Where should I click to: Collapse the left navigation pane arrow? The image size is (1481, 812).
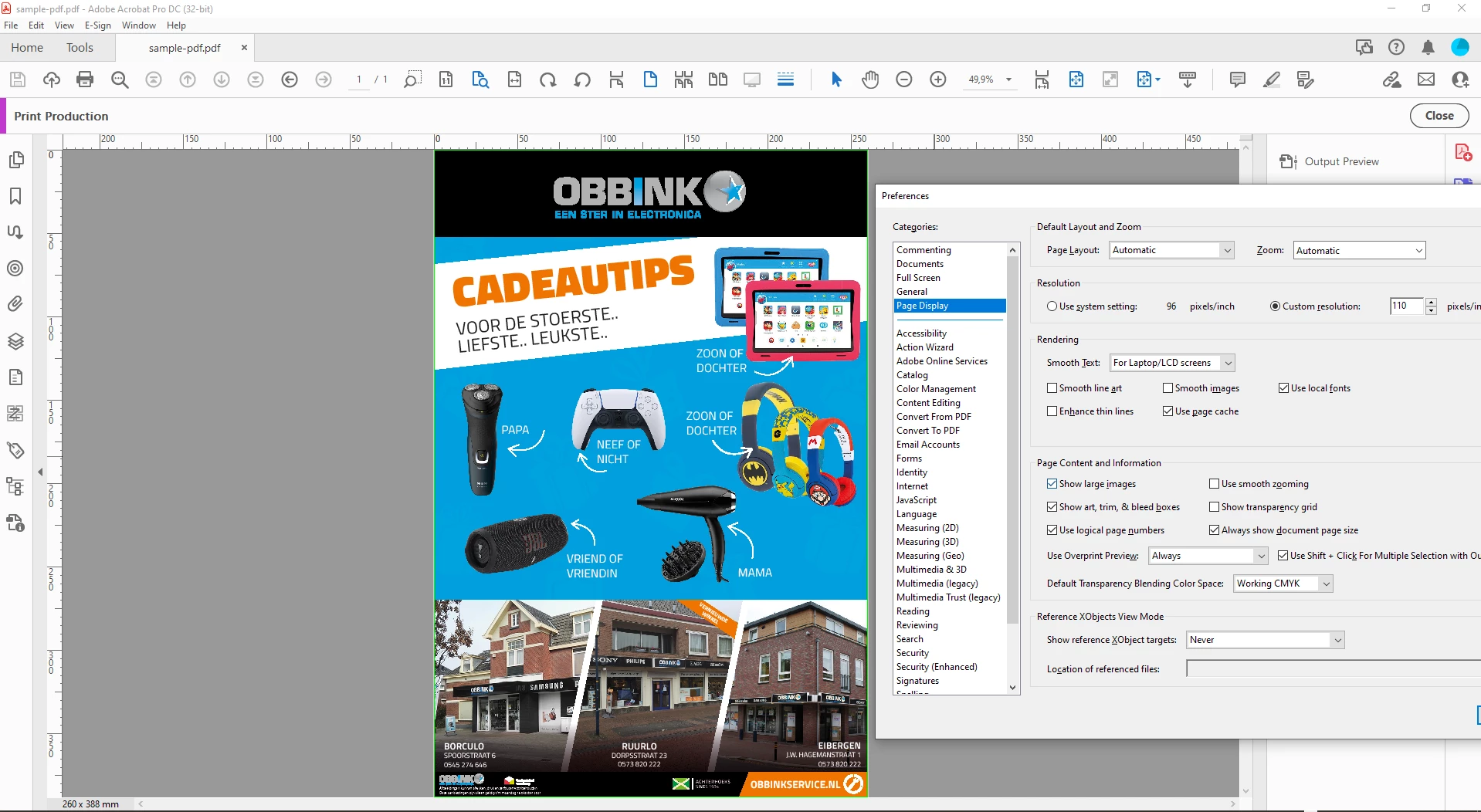click(40, 472)
